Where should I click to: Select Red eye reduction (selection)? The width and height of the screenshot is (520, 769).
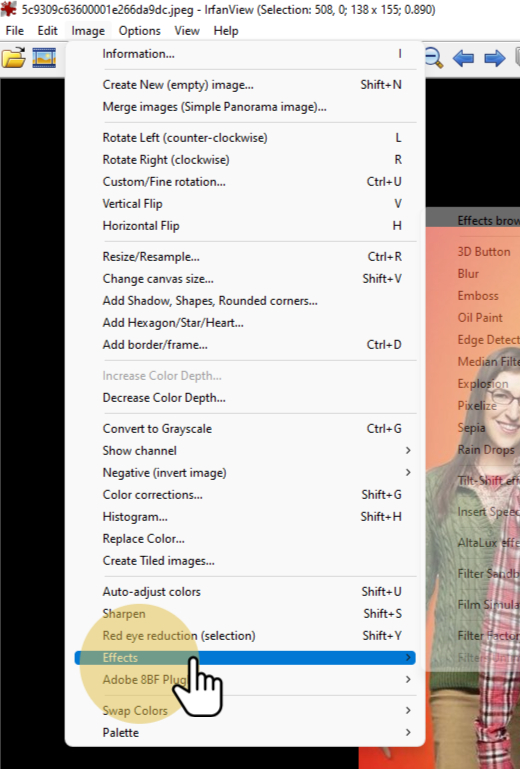click(245, 637)
